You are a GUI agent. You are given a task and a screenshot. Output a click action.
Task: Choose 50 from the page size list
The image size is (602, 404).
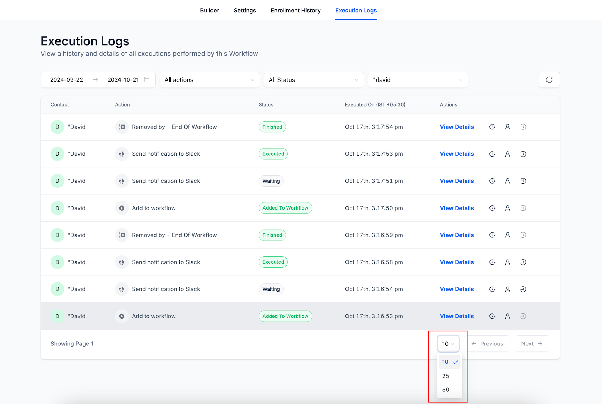click(450, 390)
